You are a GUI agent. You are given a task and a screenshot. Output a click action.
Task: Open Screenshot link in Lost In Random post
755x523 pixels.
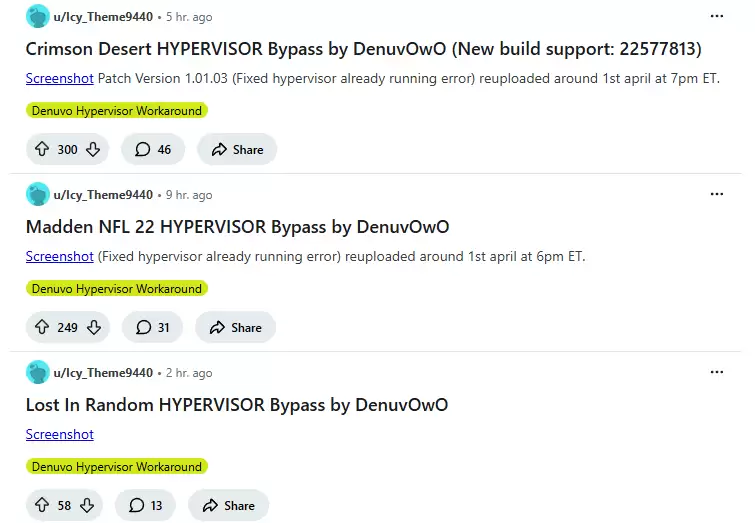coord(60,434)
